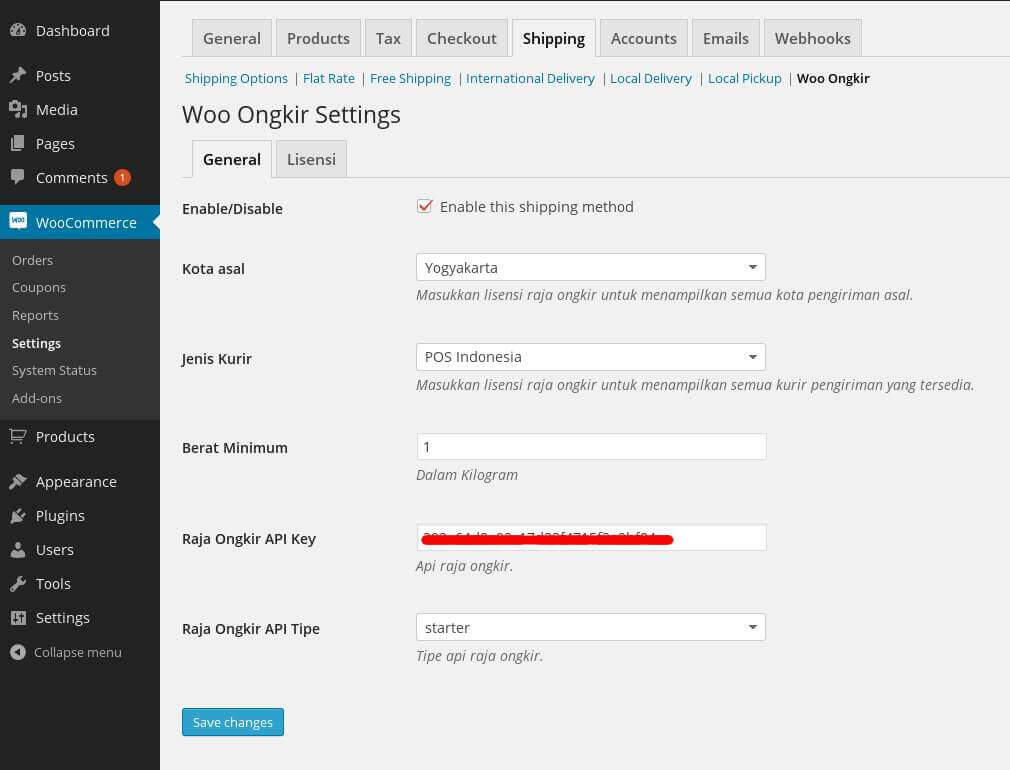1010x770 pixels.
Task: Open the Raja Ongkir API Tipe dropdown
Action: [591, 627]
